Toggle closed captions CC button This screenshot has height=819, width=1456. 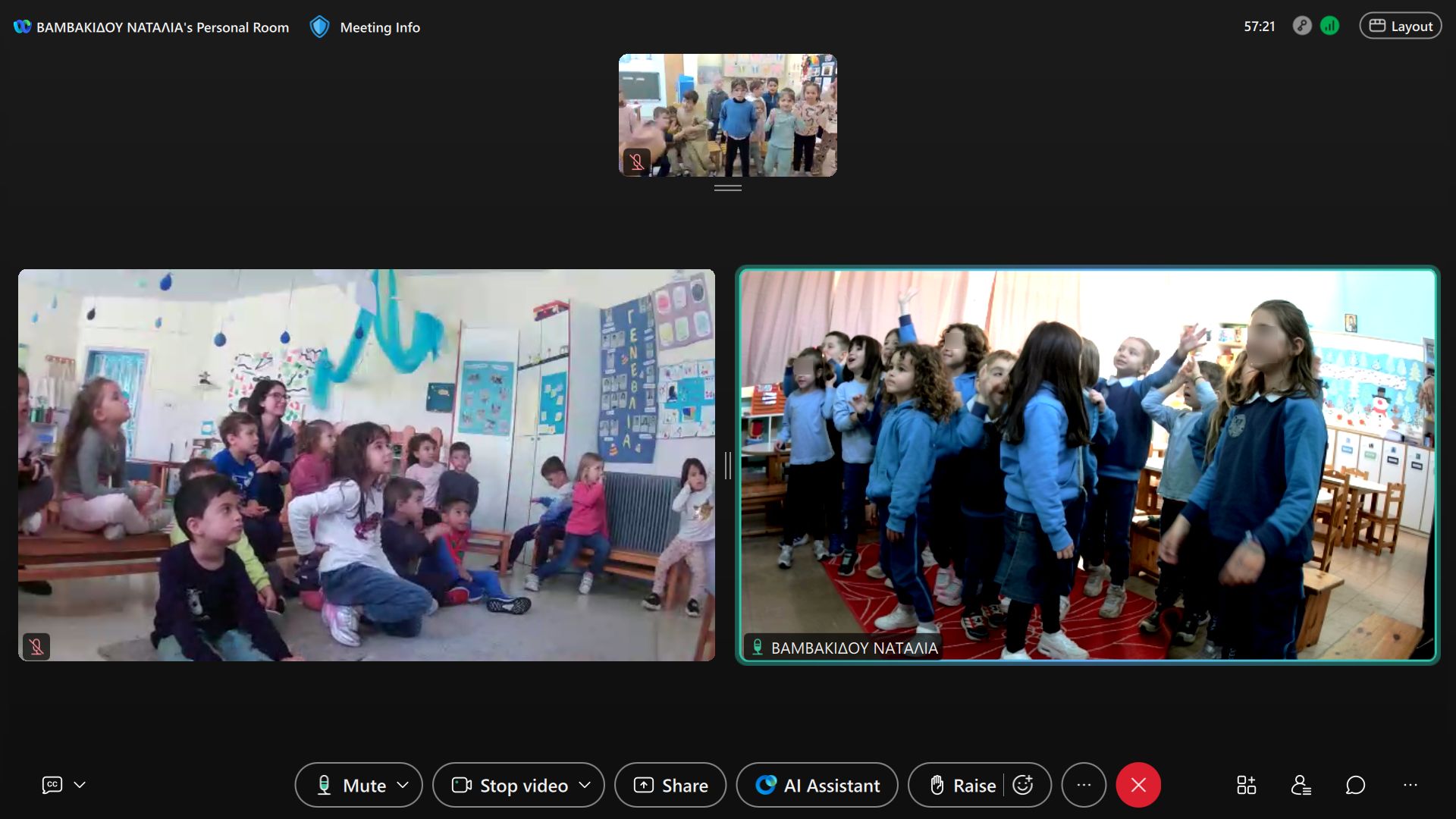tap(52, 785)
